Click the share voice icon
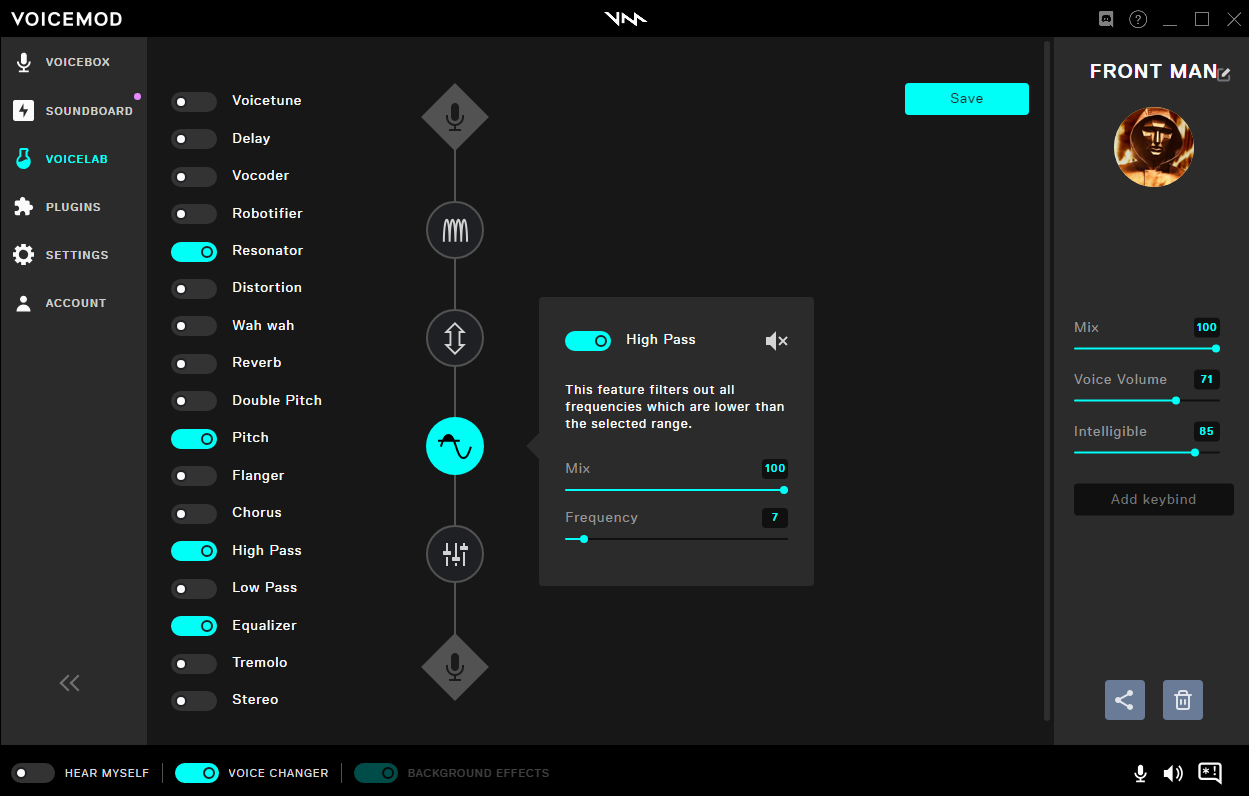The width and height of the screenshot is (1249, 796). click(1124, 700)
